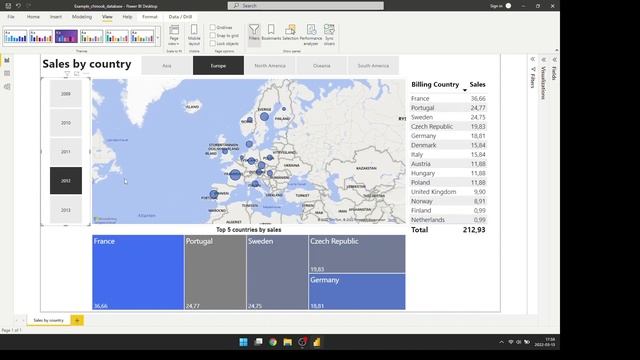Click the France treemap tile

coord(138,272)
